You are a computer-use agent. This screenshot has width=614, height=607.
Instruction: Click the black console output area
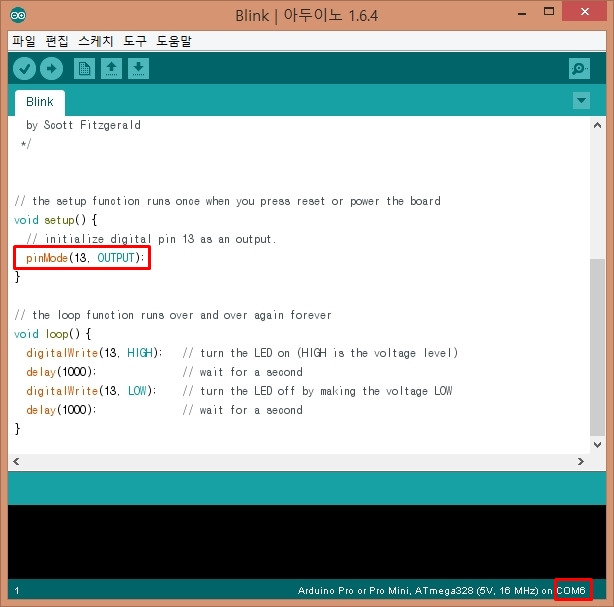pos(307,542)
